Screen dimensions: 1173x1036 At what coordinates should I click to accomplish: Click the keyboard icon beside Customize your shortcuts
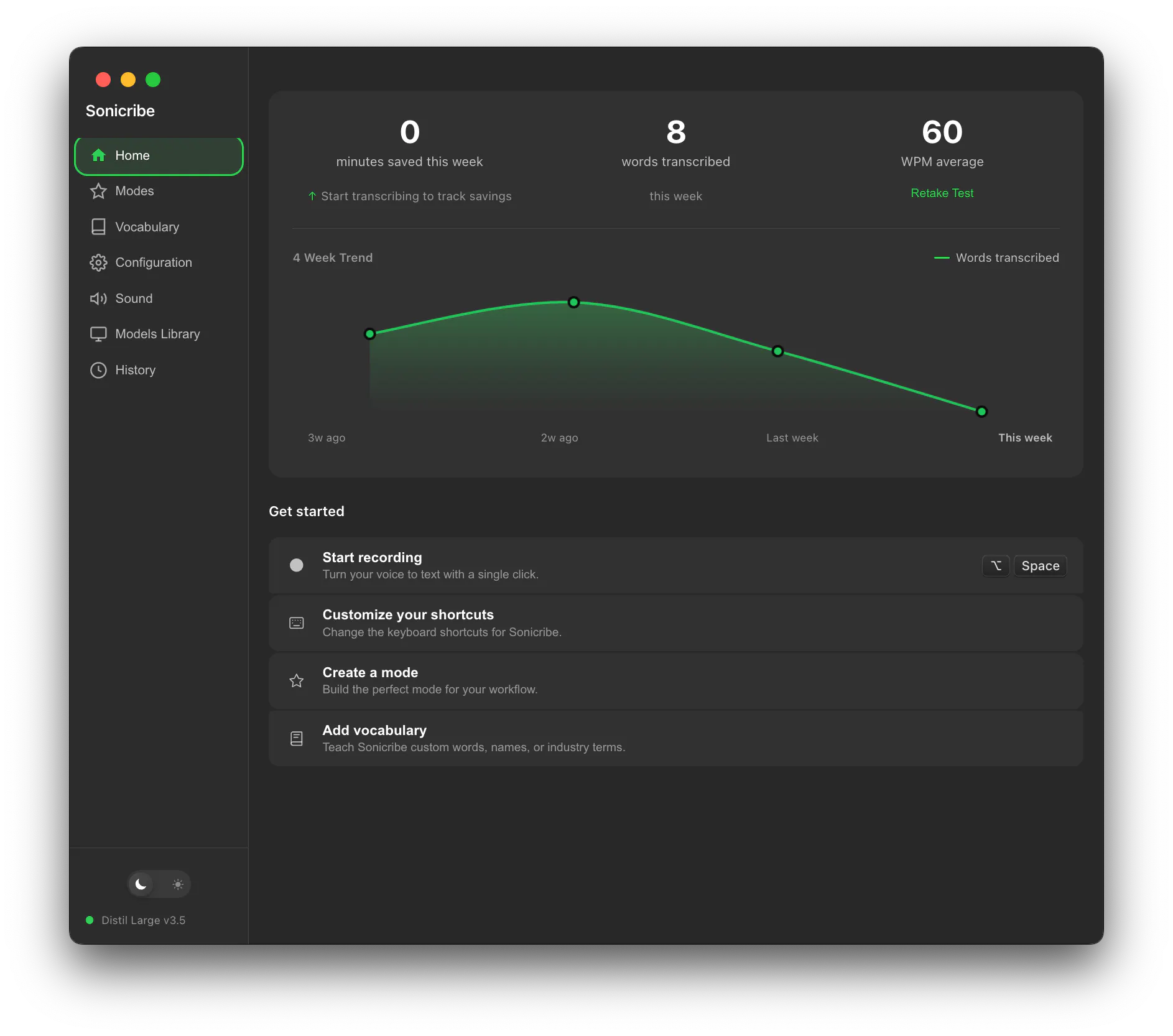tap(297, 623)
